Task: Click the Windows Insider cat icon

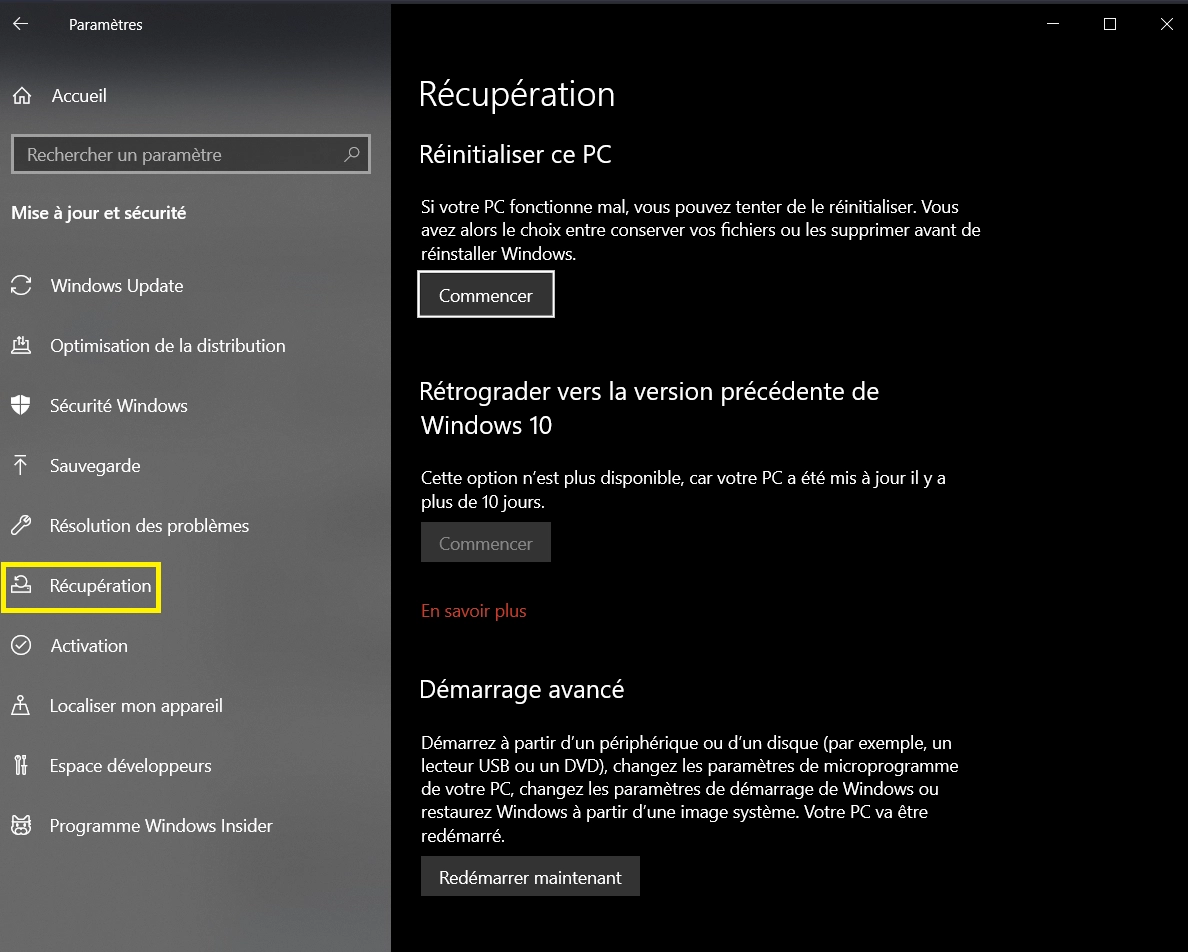Action: pyautogui.click(x=21, y=825)
